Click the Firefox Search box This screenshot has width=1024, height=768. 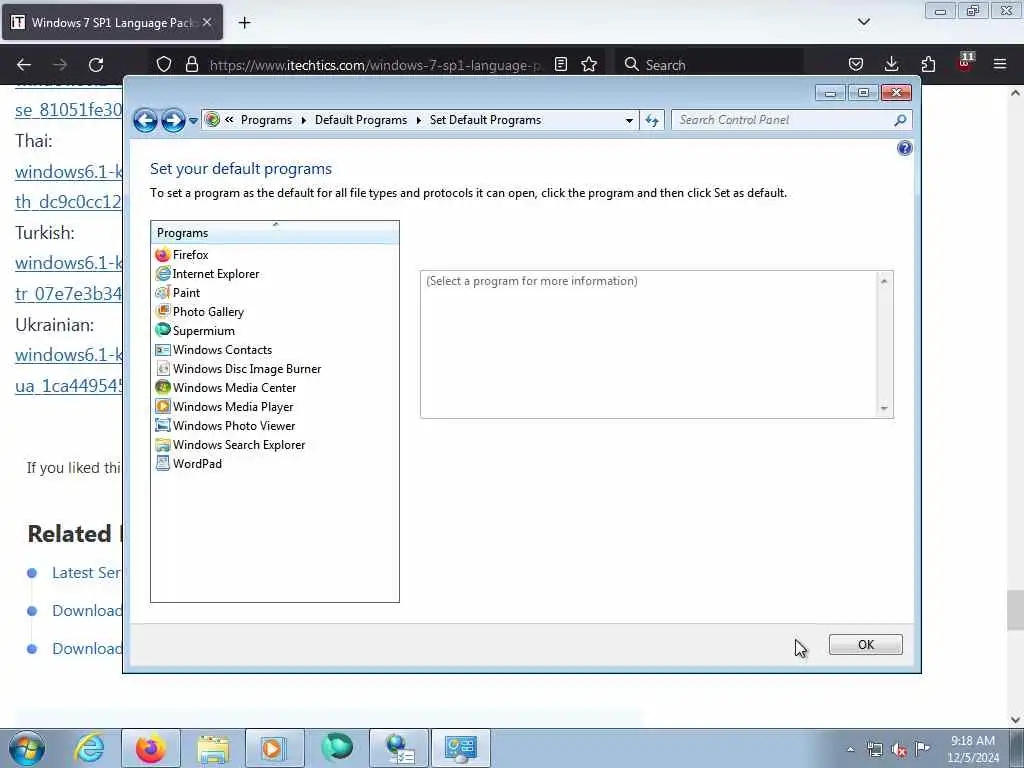point(711,65)
